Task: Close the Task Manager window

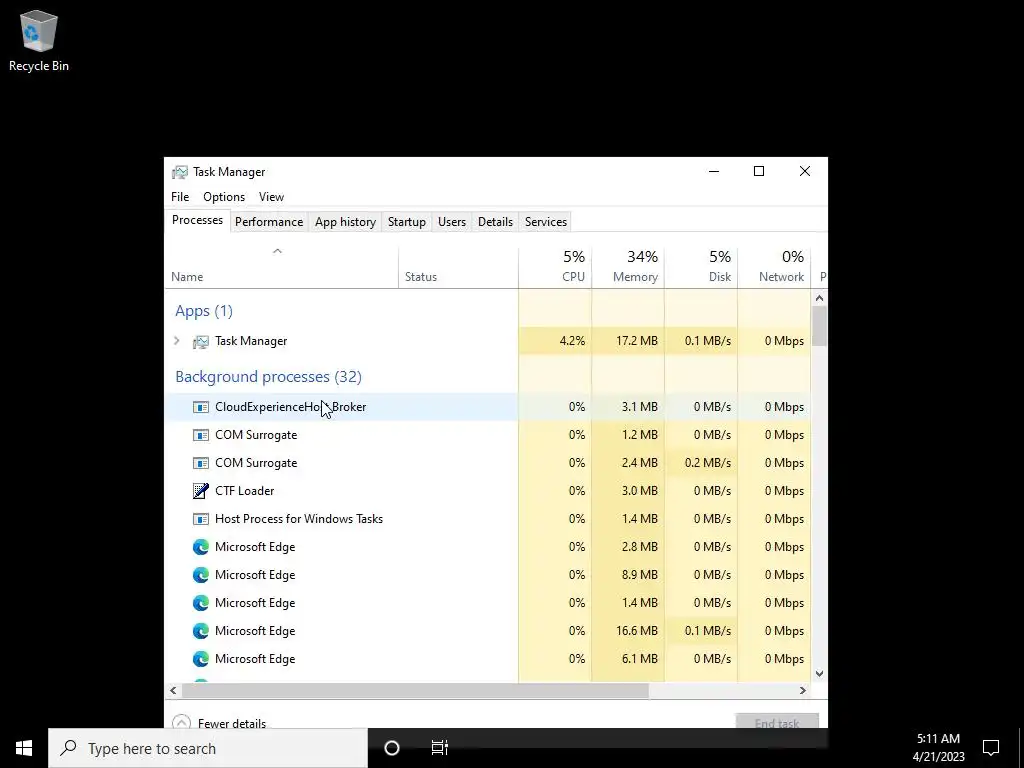Action: 805,171
